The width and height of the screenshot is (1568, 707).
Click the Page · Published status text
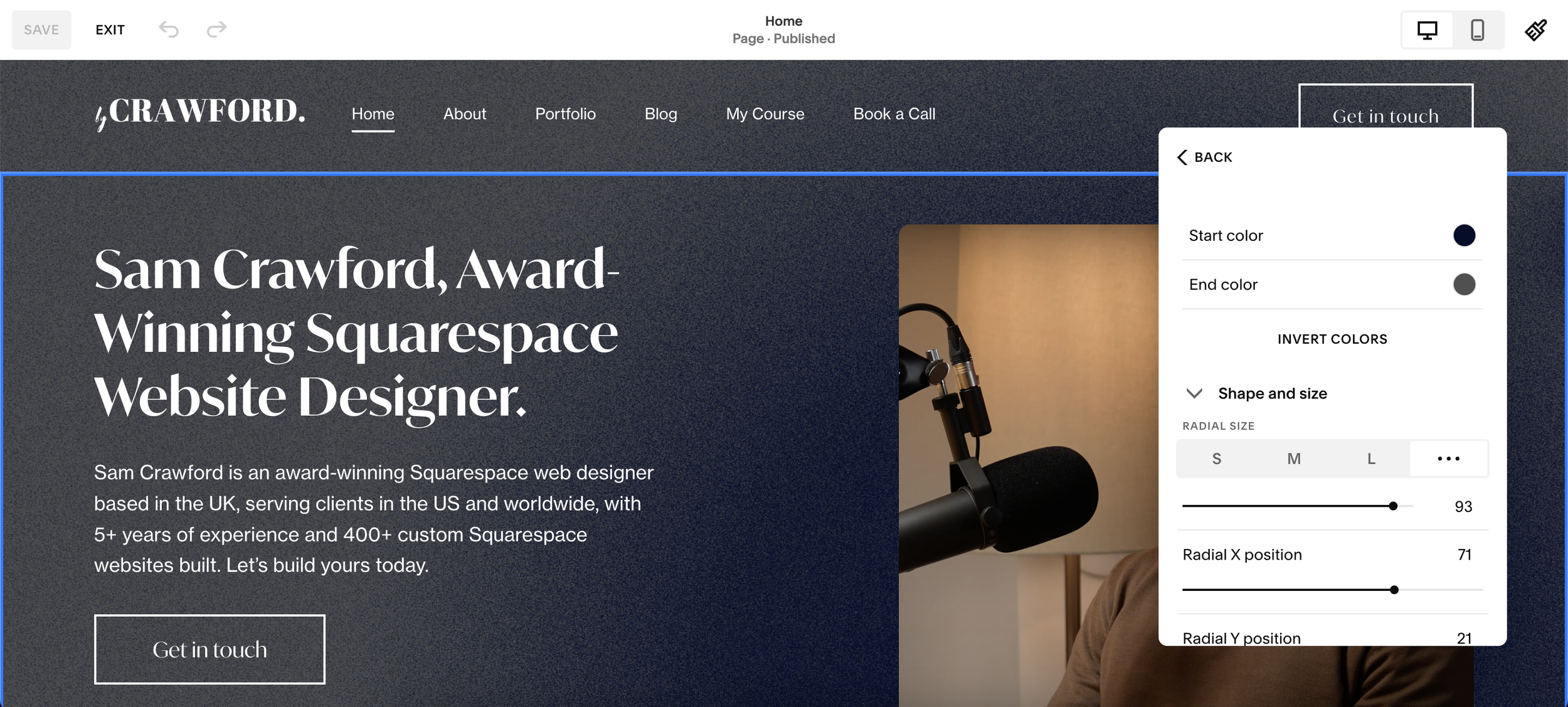point(783,39)
